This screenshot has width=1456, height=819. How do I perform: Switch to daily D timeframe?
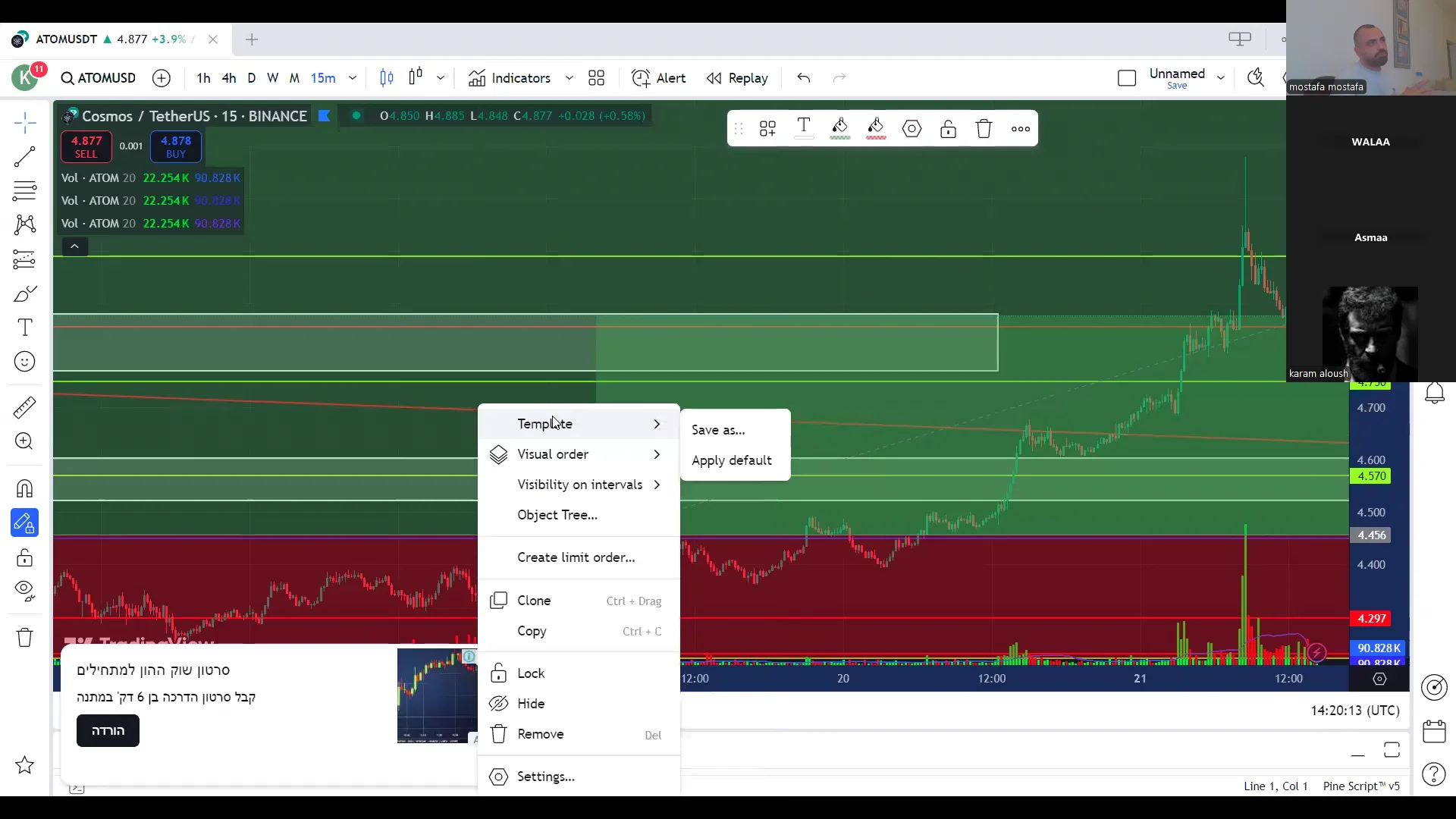(252, 78)
